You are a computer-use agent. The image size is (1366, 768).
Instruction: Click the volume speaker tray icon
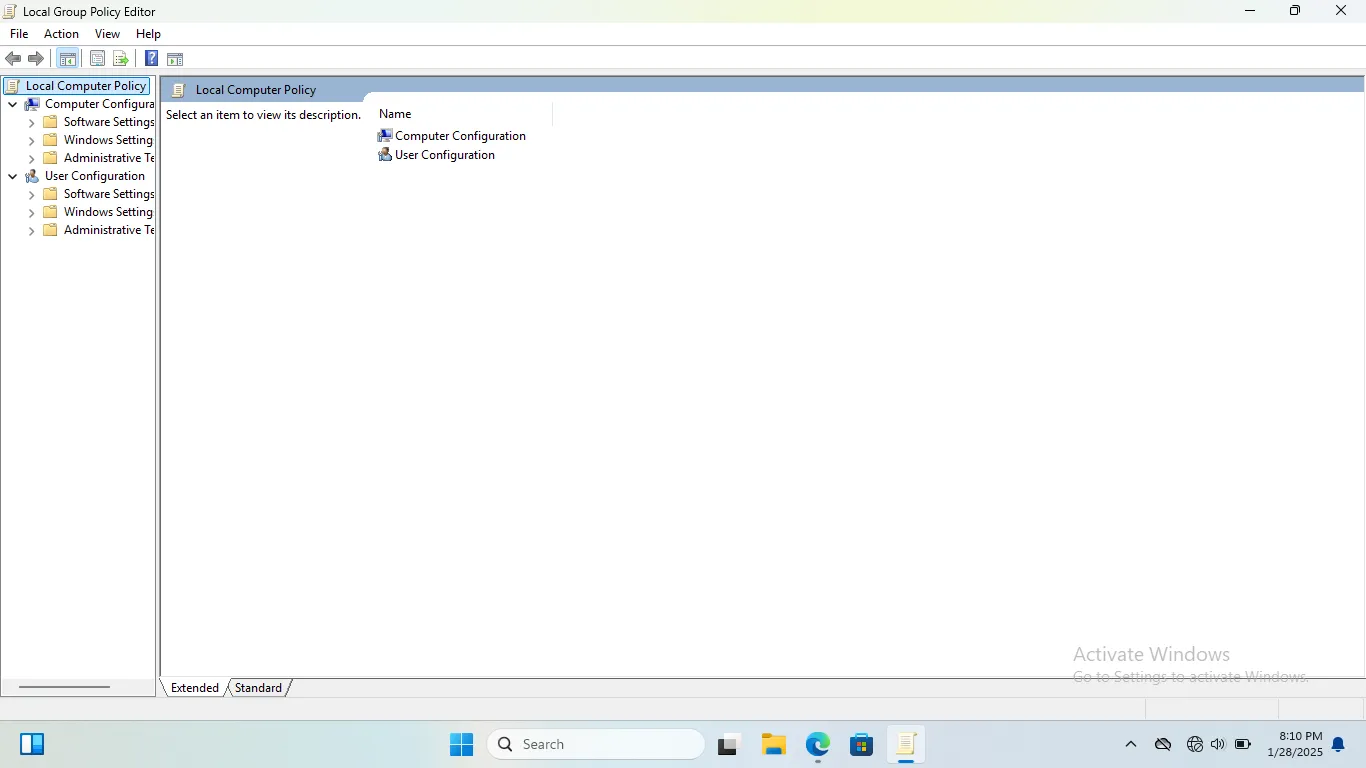point(1218,744)
